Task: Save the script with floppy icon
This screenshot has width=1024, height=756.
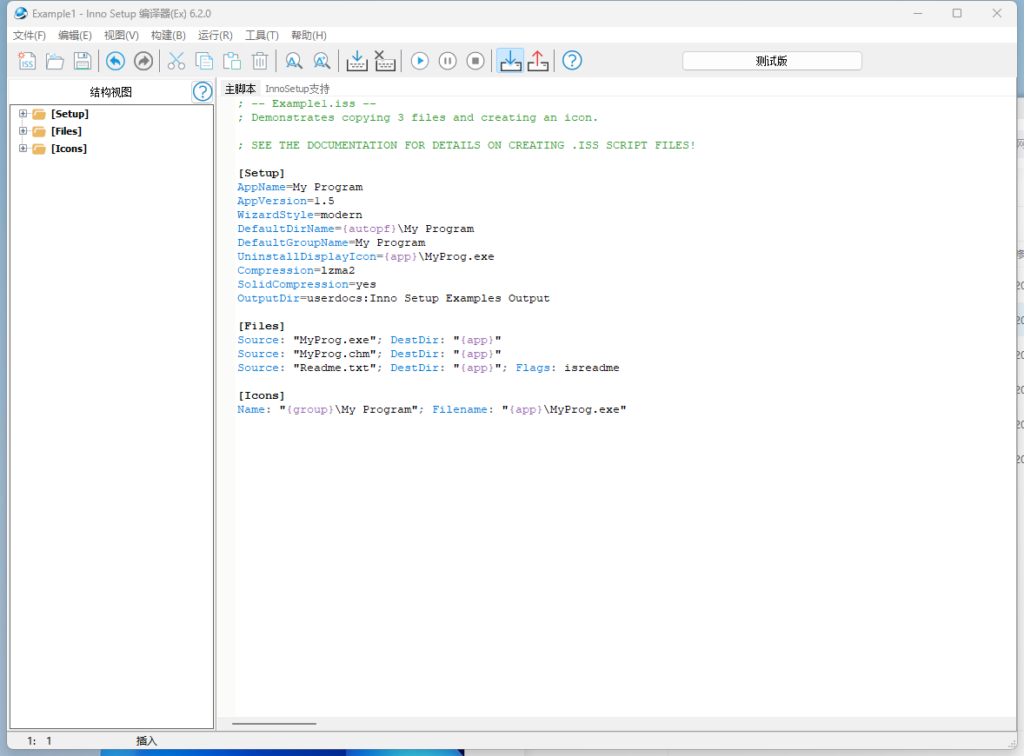Action: [x=82, y=61]
